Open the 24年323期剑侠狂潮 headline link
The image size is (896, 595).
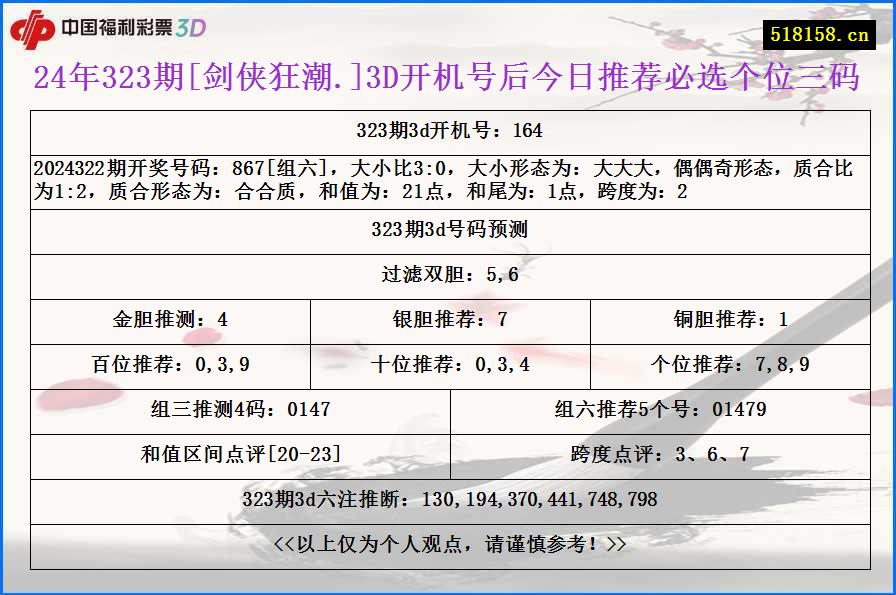[447, 78]
